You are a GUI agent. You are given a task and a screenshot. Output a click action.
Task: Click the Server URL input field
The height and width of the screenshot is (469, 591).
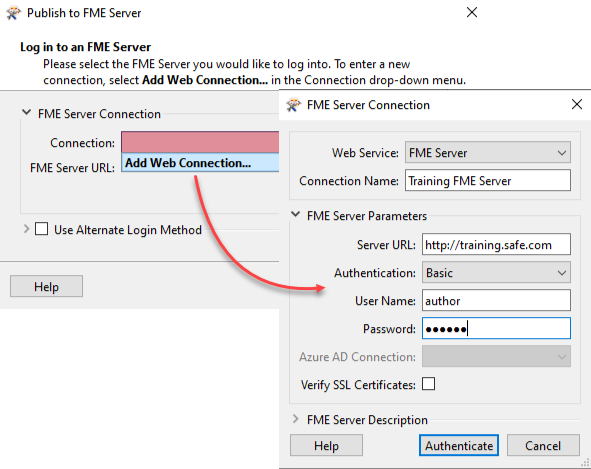496,244
